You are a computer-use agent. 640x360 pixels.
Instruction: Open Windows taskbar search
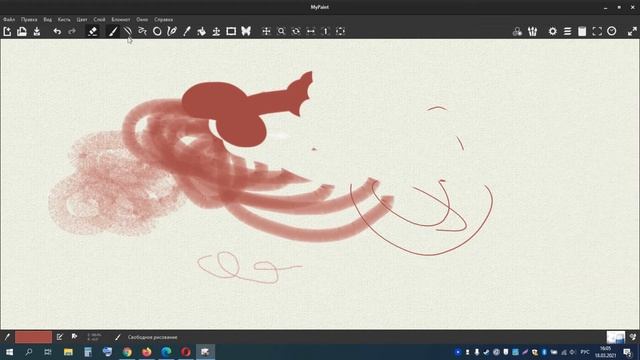[29, 352]
